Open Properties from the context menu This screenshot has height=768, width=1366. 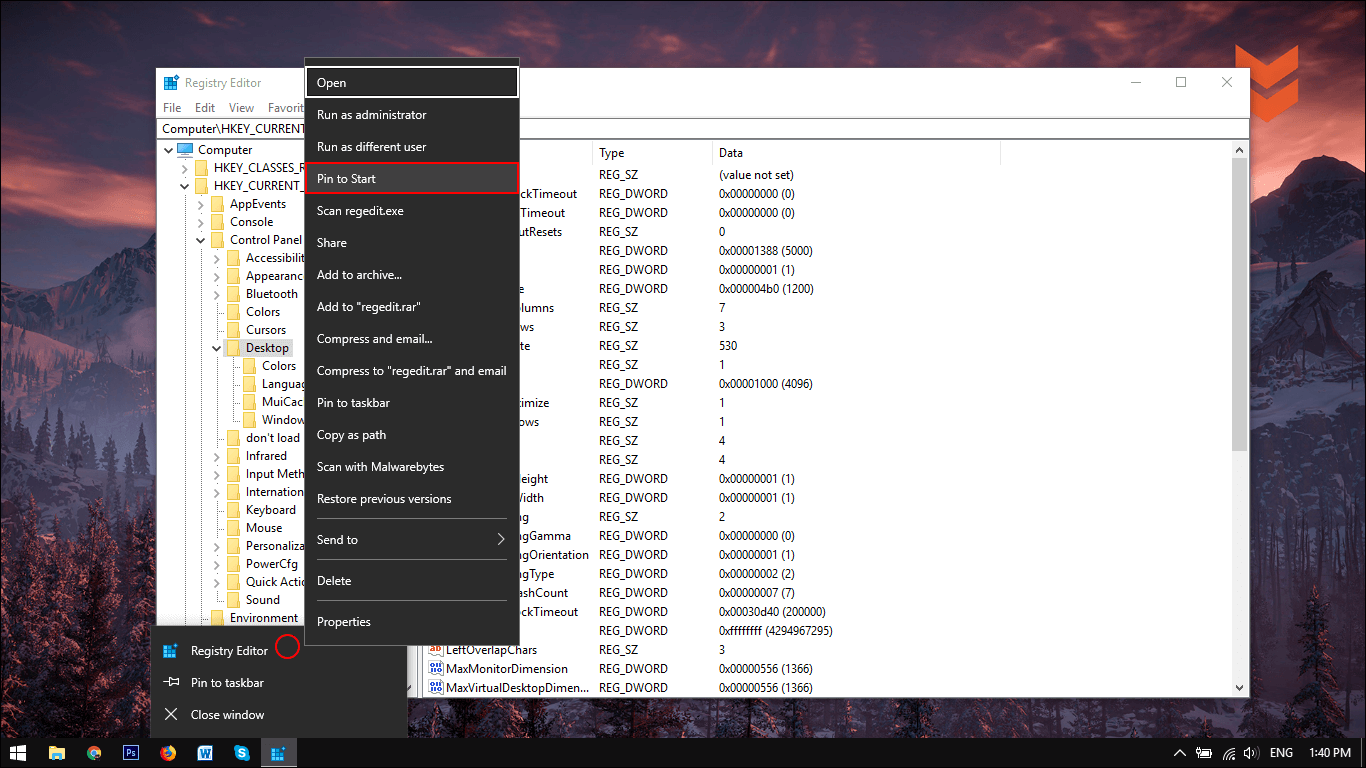412,622
